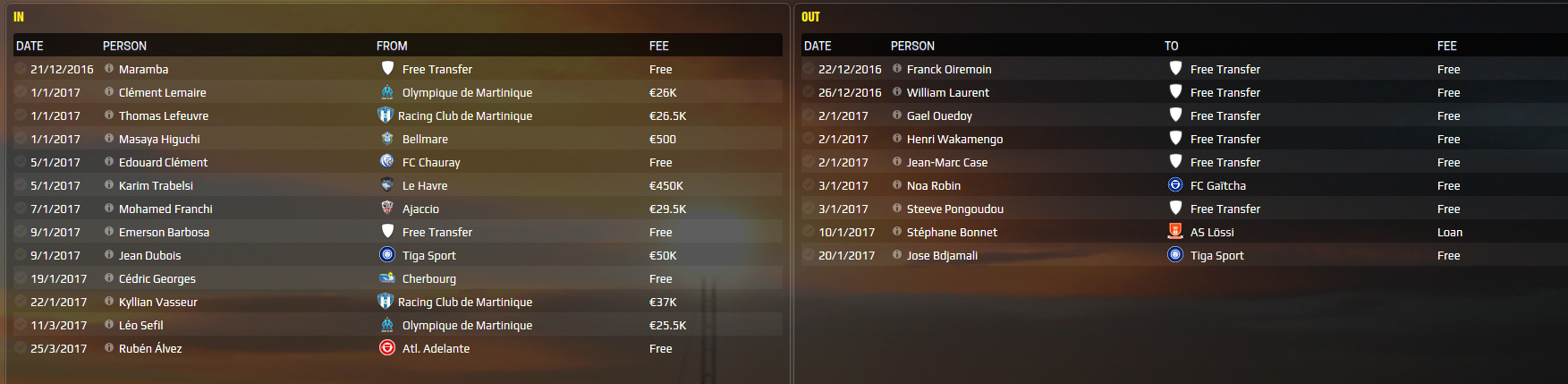The height and width of the screenshot is (384, 1568).
Task: Click the PERSON header in OUT table
Action: (912, 46)
